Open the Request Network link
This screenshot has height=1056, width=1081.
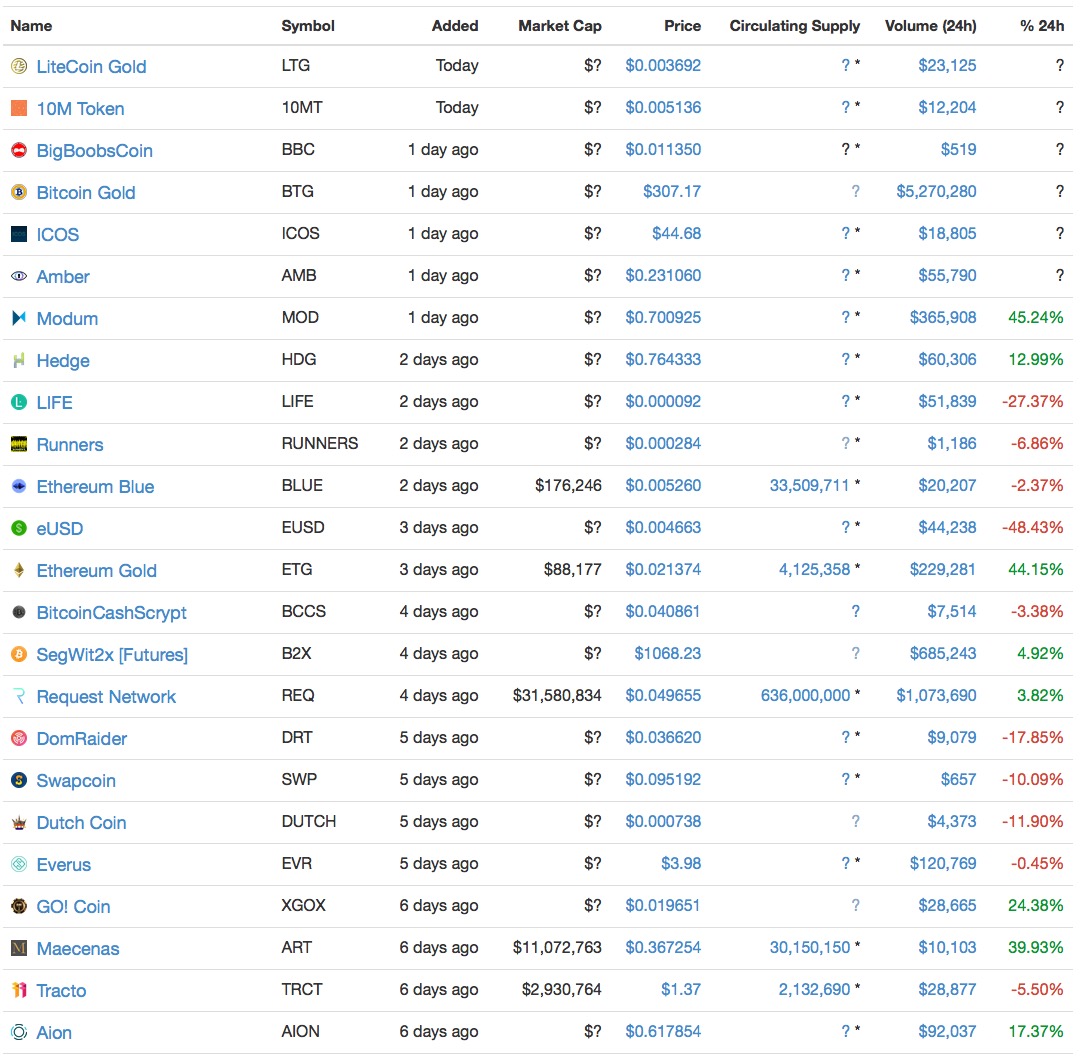[x=106, y=698]
